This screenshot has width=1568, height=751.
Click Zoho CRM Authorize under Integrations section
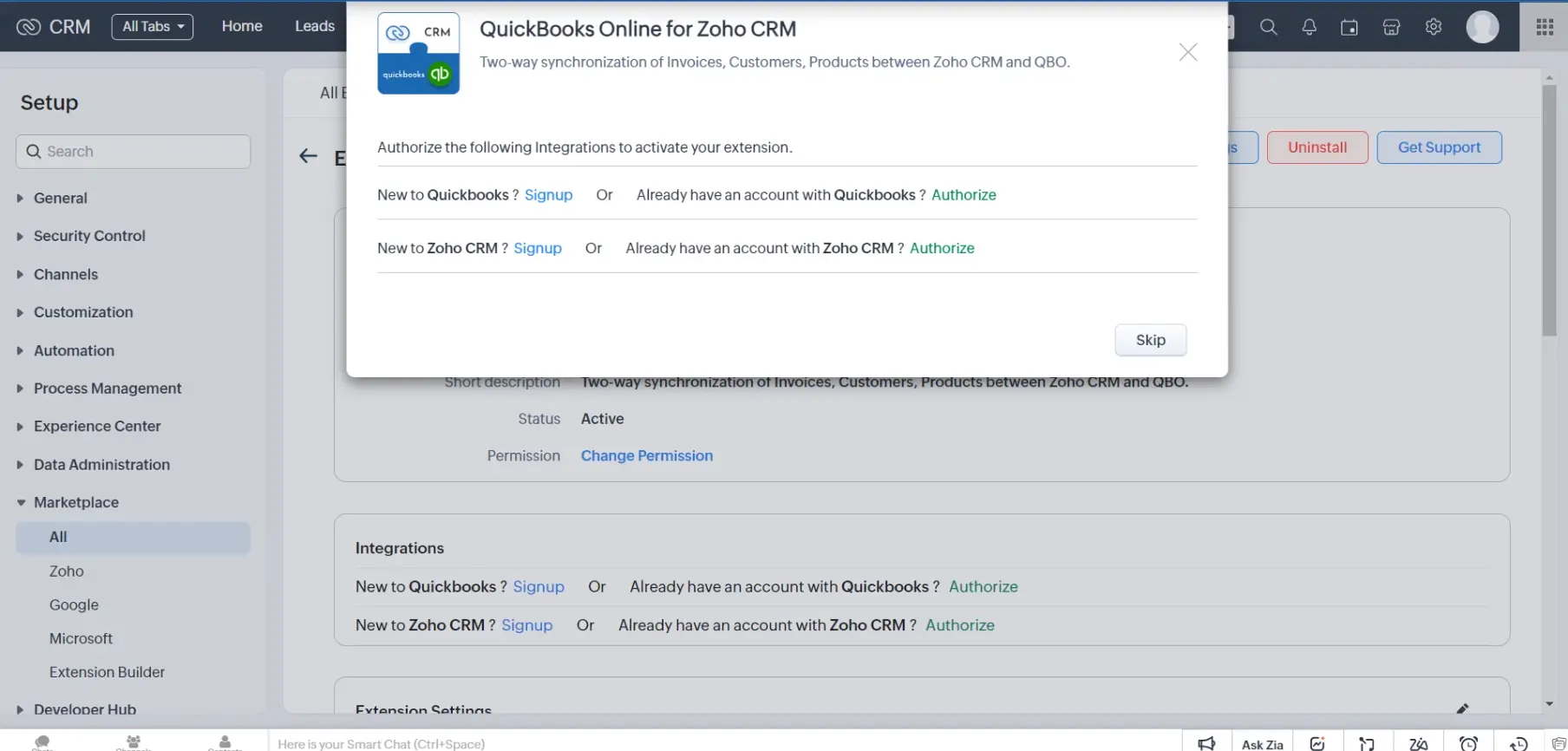click(960, 625)
